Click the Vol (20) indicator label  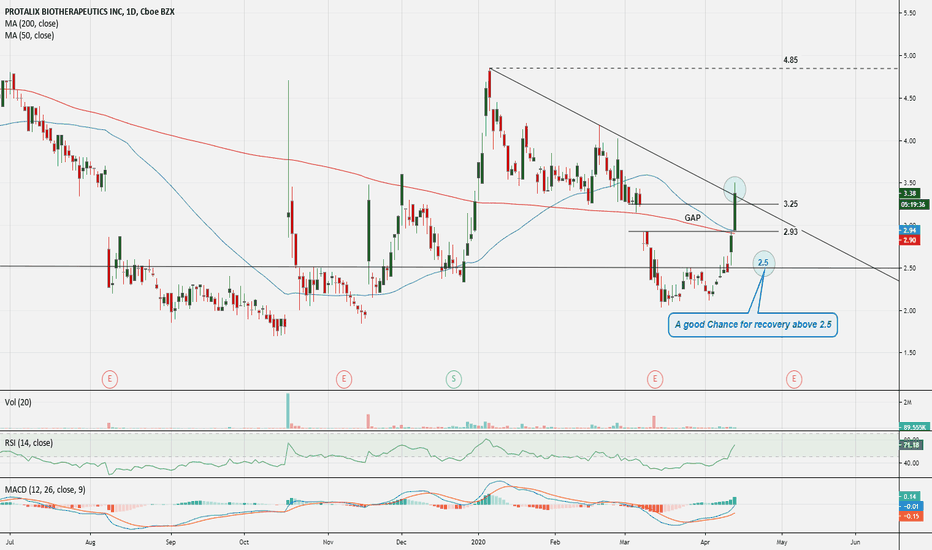coord(18,403)
